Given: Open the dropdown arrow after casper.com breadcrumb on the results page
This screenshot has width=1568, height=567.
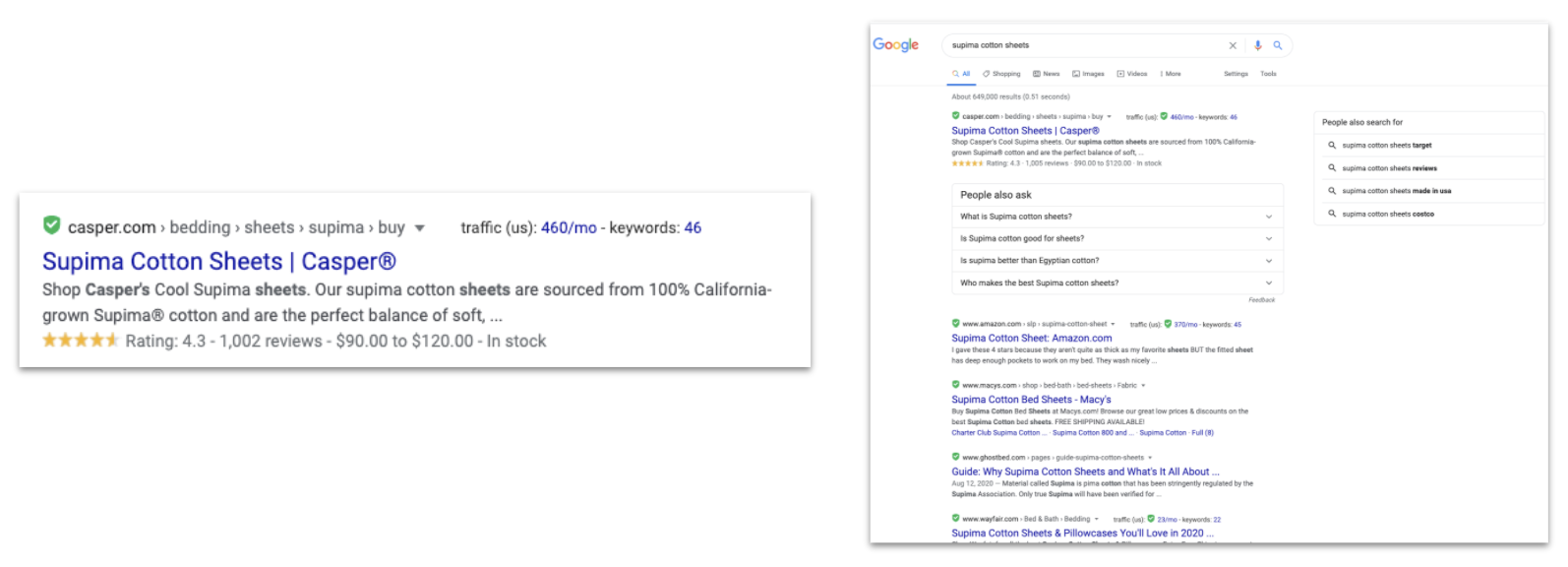Looking at the screenshot, I should (1110, 117).
